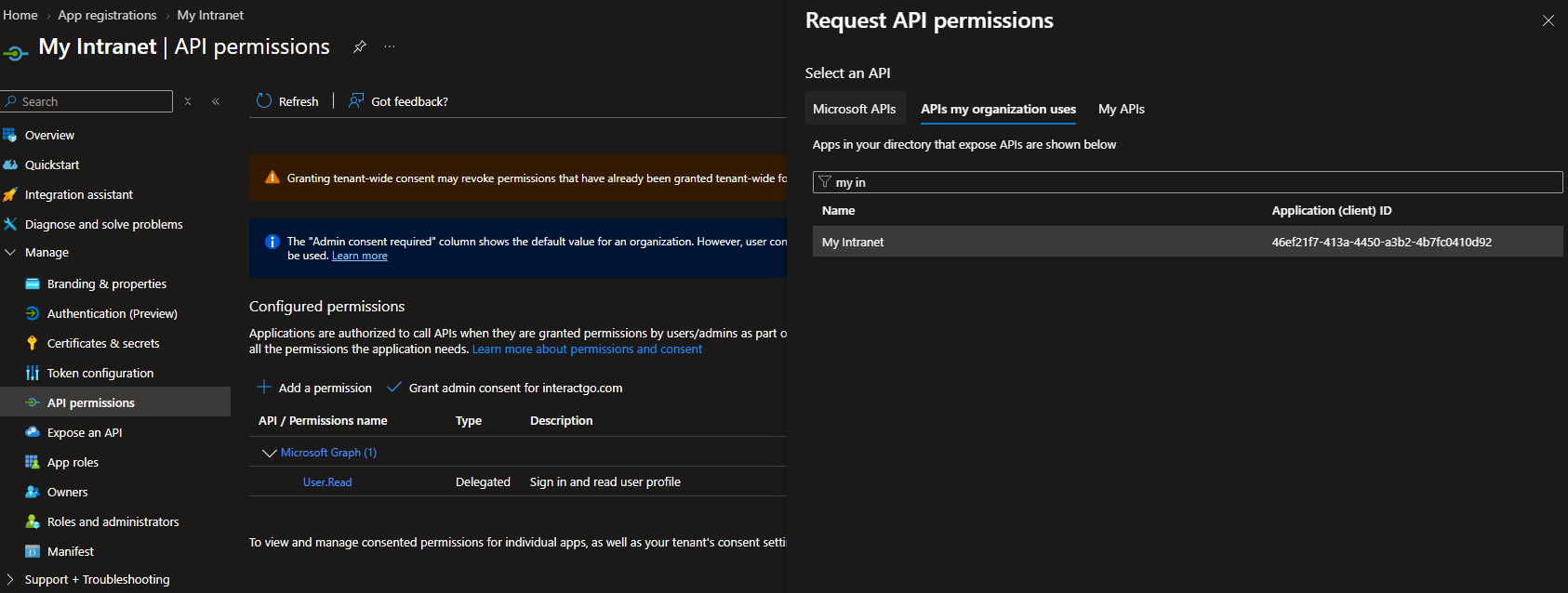Click the plus Add a permission icon

tap(264, 387)
